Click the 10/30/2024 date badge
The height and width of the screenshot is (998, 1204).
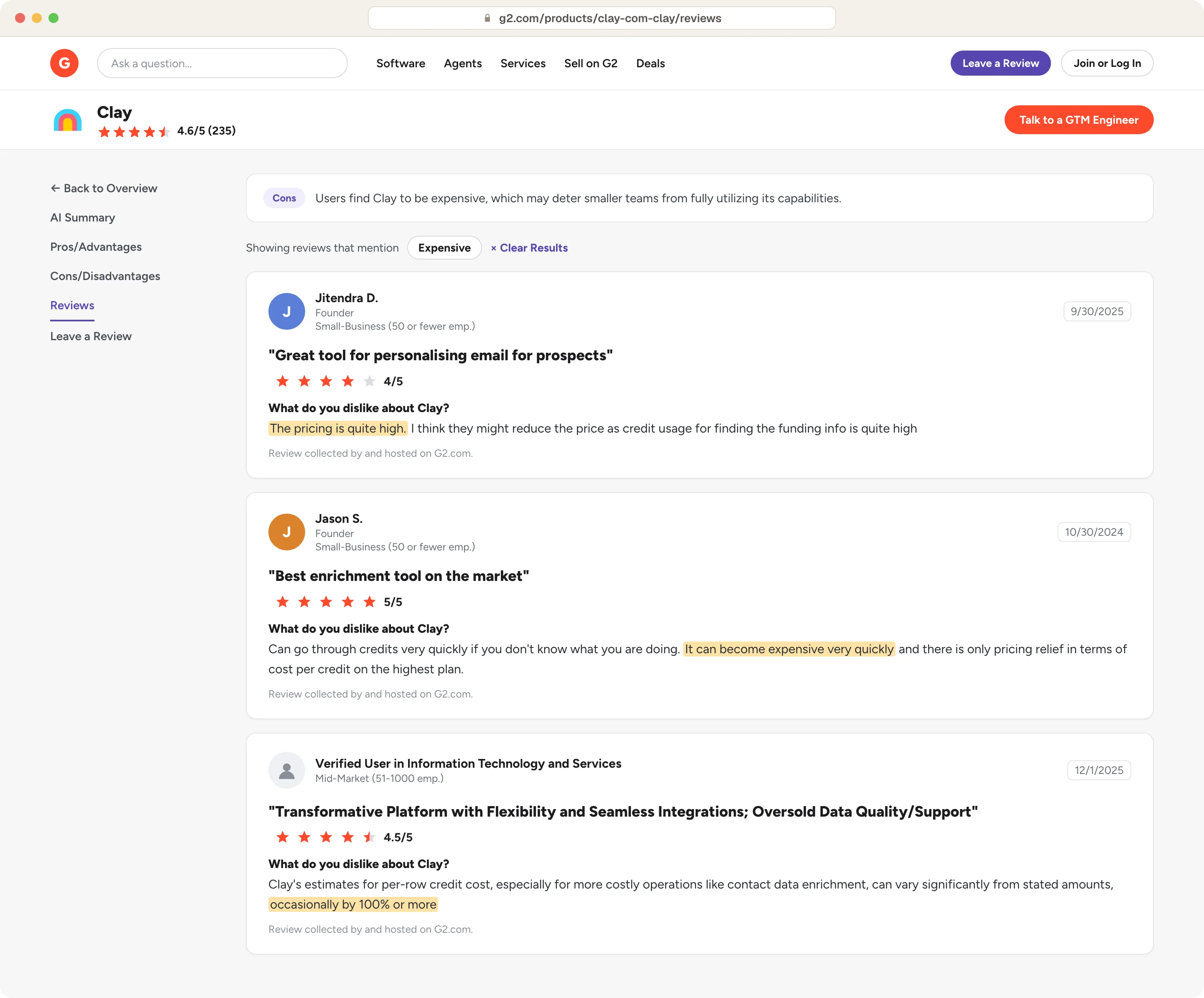point(1094,532)
